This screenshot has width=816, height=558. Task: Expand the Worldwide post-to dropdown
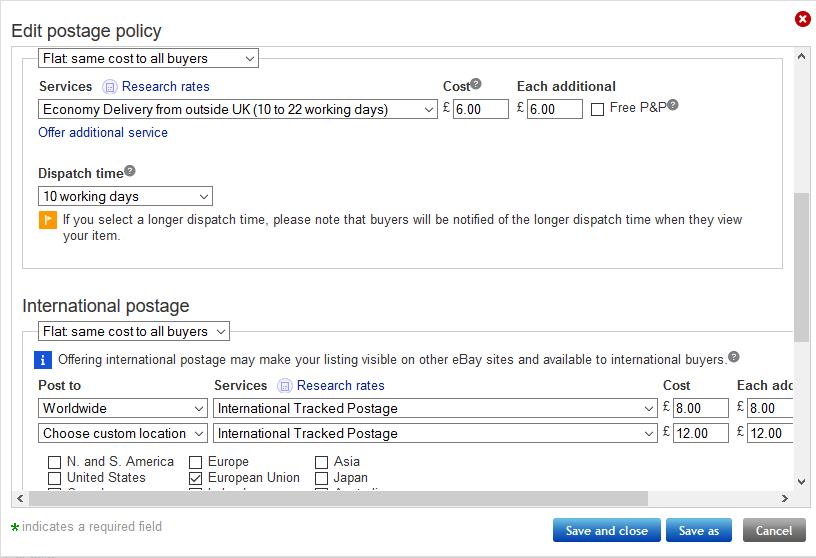coord(124,408)
